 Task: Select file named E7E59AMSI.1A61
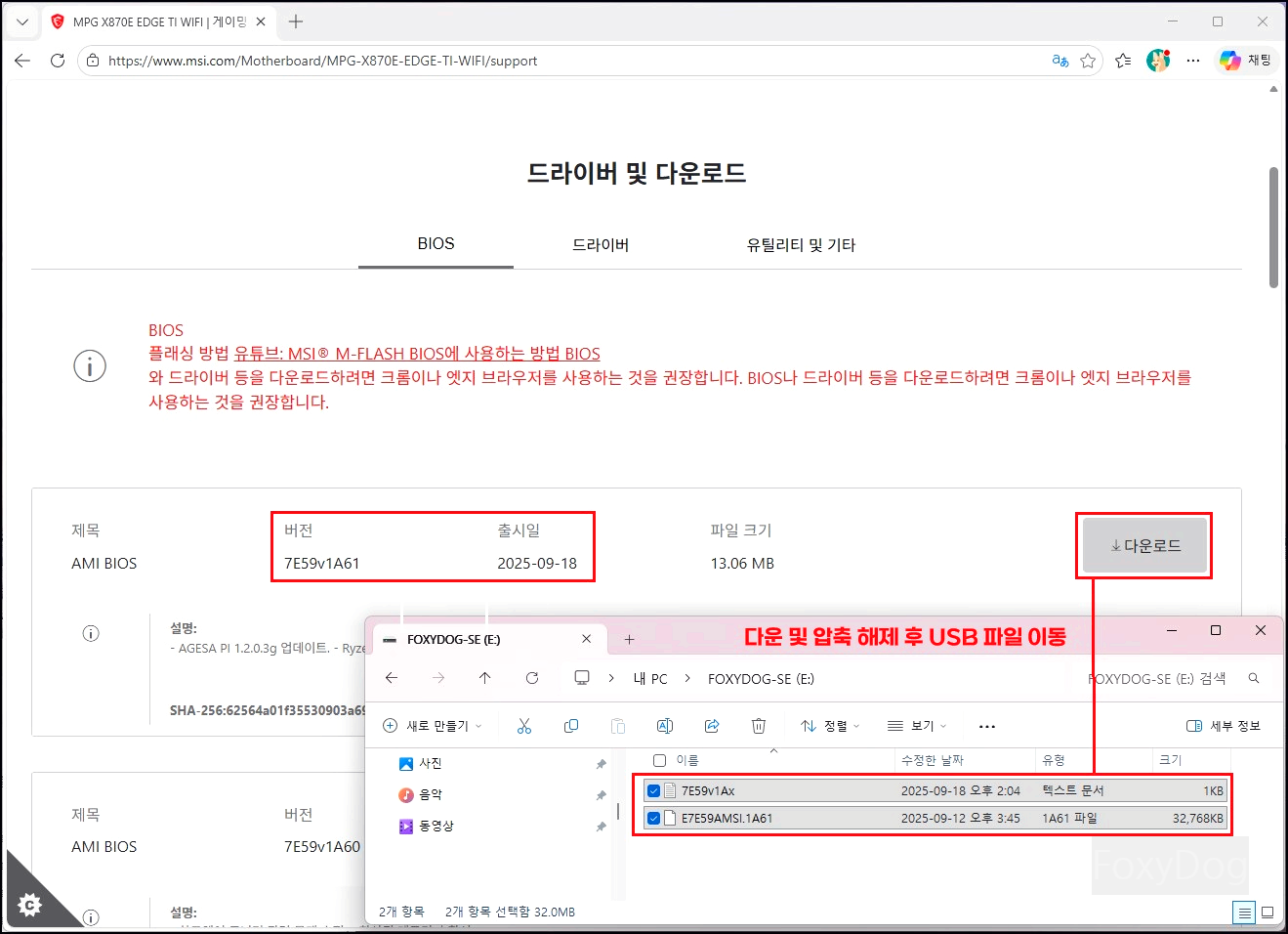tap(727, 818)
